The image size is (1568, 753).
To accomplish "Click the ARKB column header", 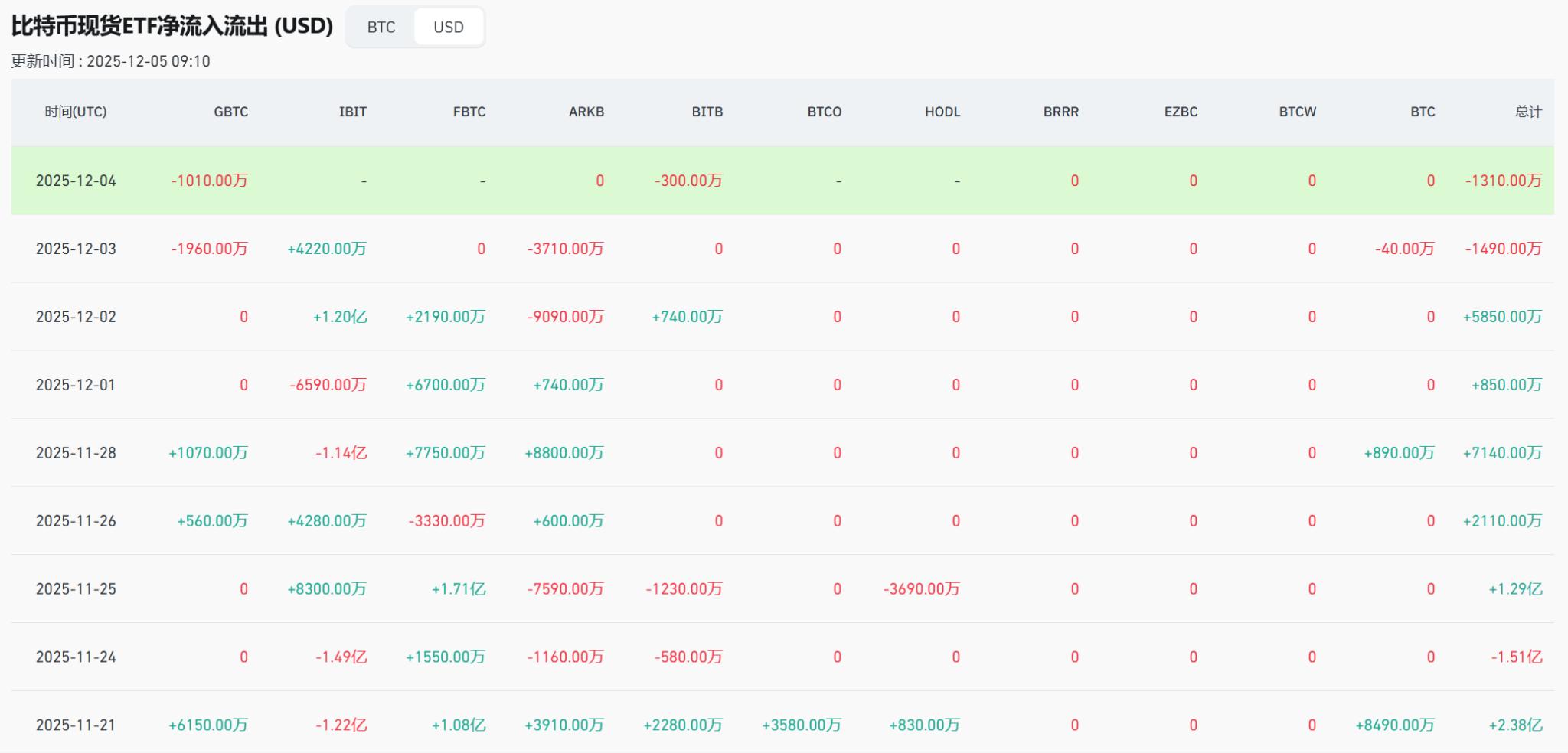I will point(585,111).
